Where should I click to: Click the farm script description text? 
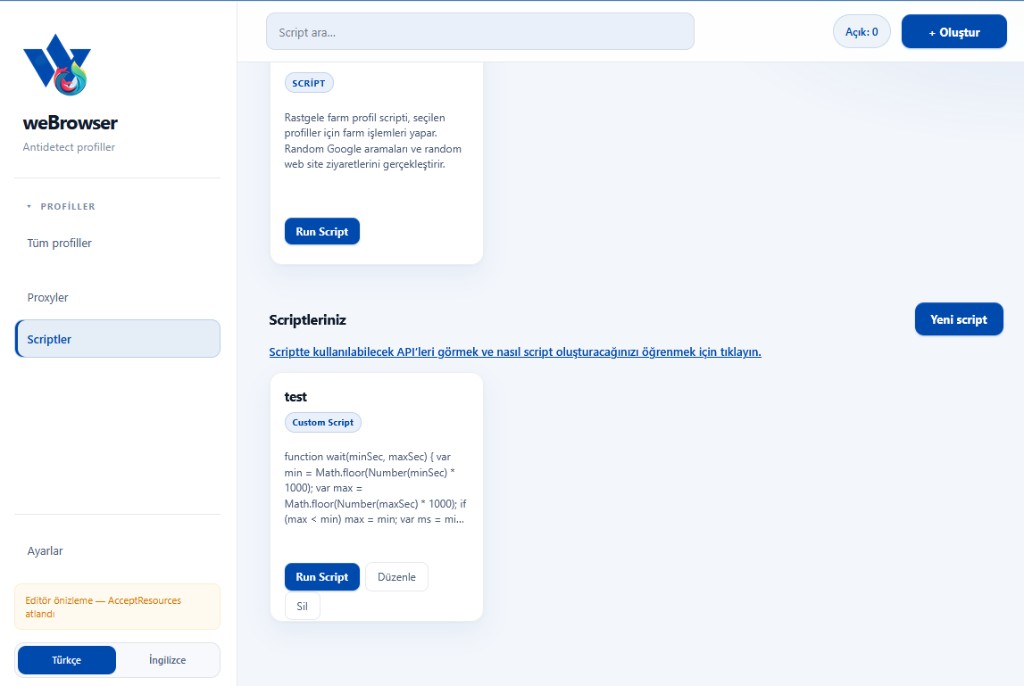[373, 141]
